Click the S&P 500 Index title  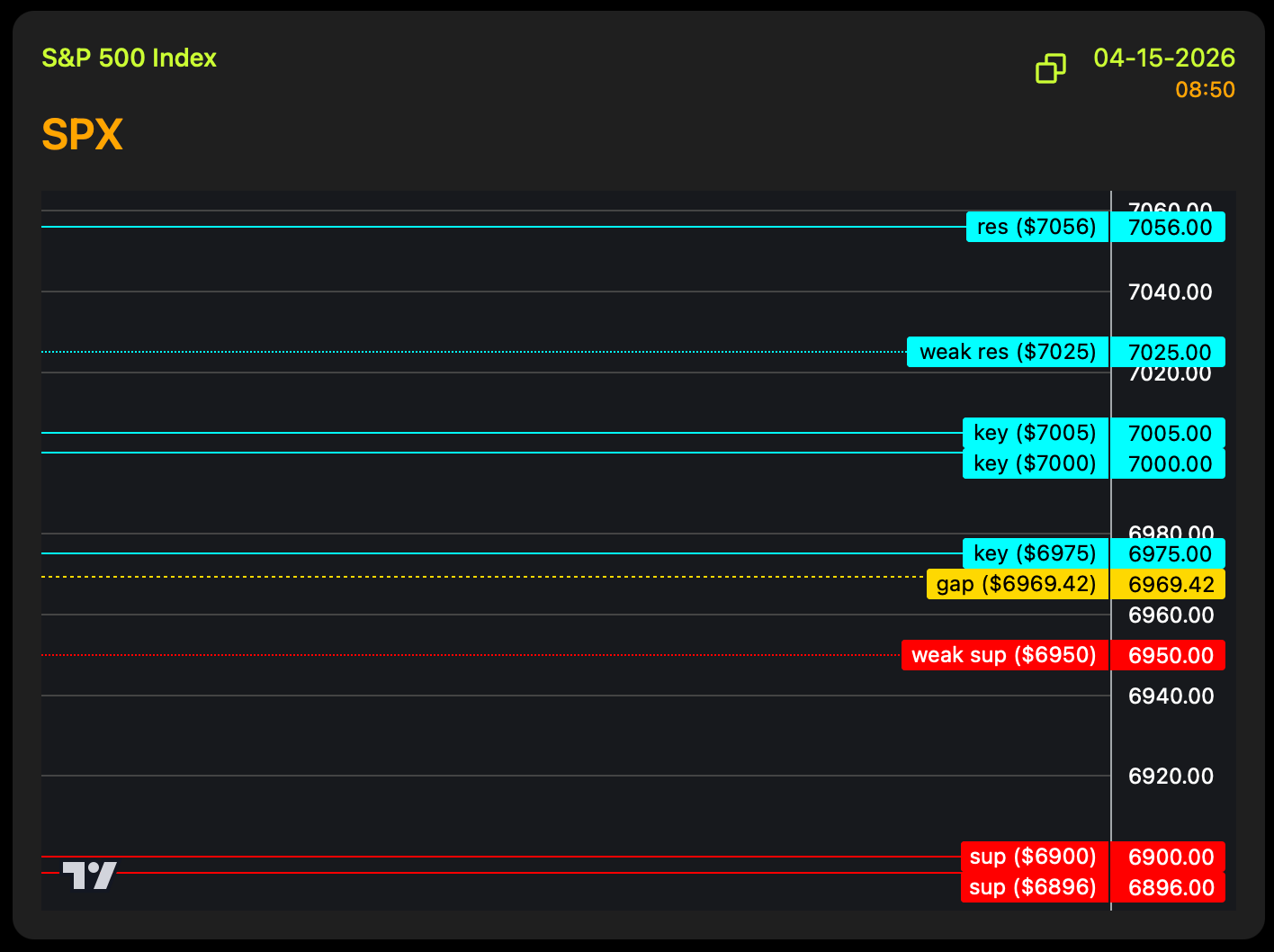pos(130,58)
